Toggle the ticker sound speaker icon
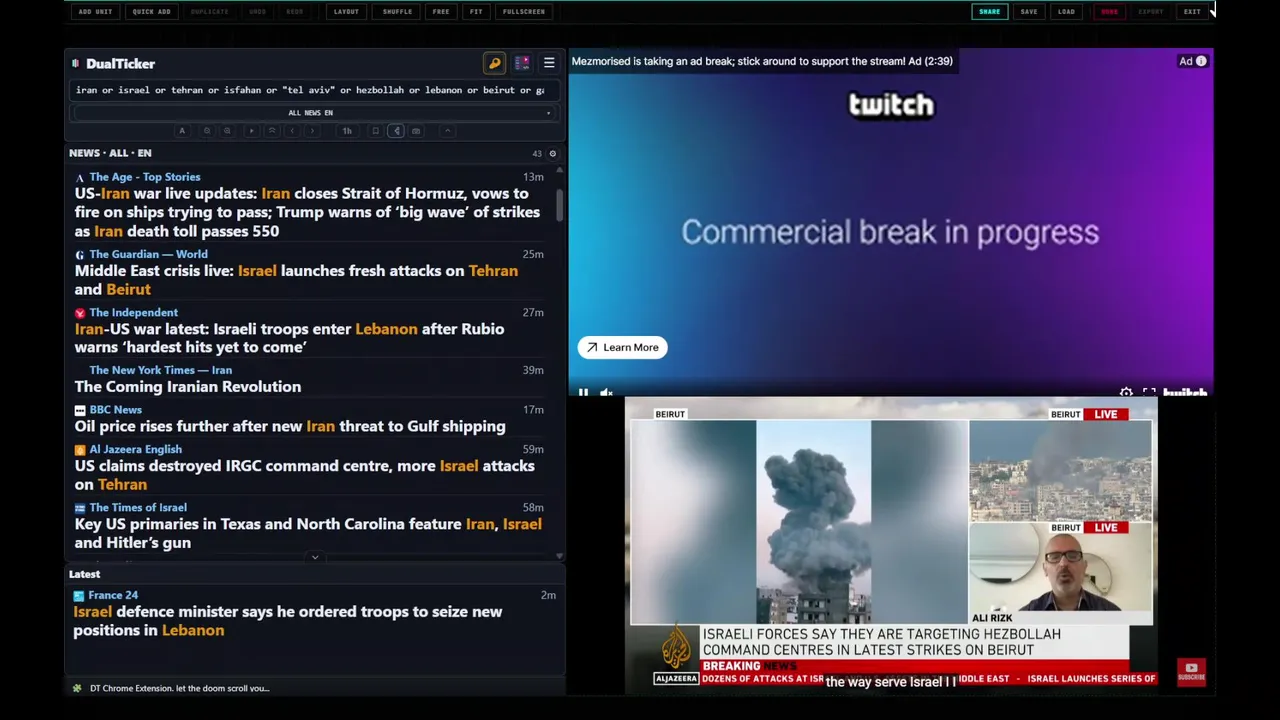Screen dimensions: 1280x720 click(396, 131)
